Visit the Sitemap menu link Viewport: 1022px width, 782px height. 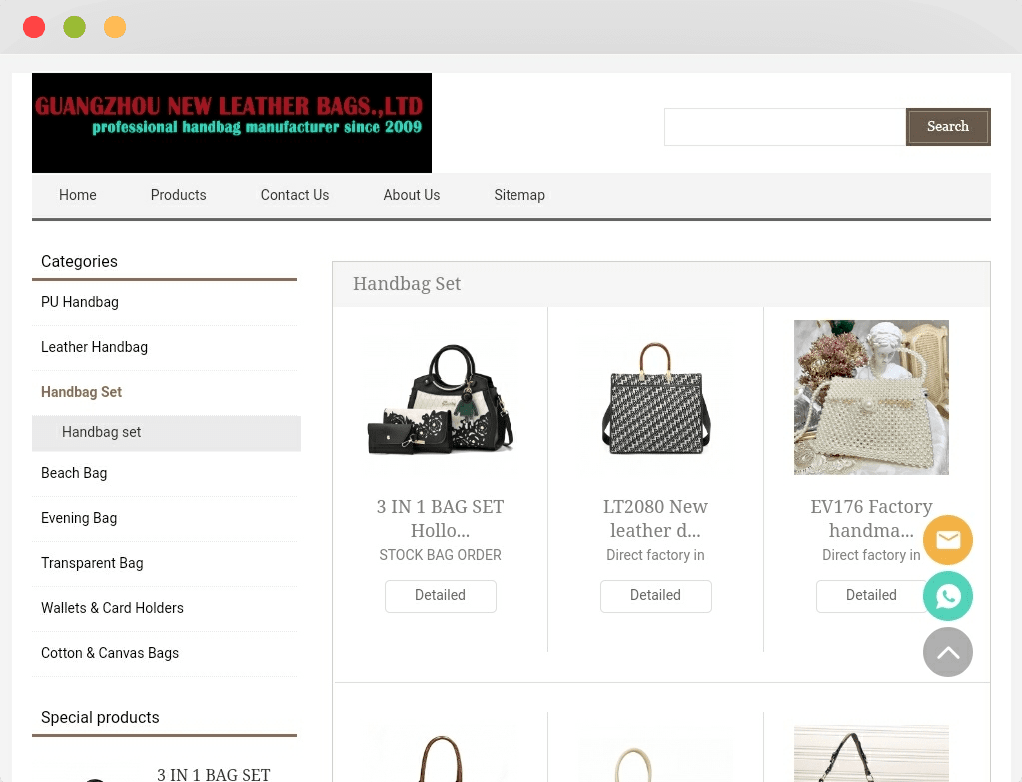tap(519, 195)
